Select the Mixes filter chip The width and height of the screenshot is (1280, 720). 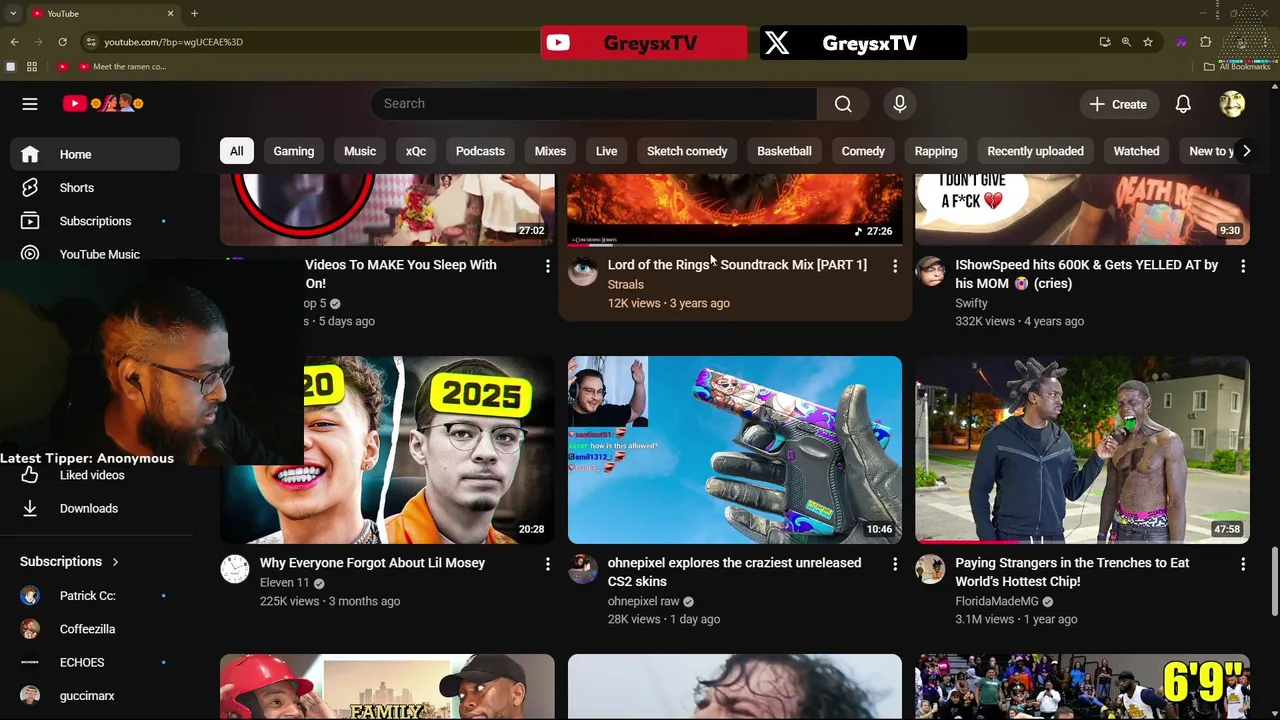[550, 151]
